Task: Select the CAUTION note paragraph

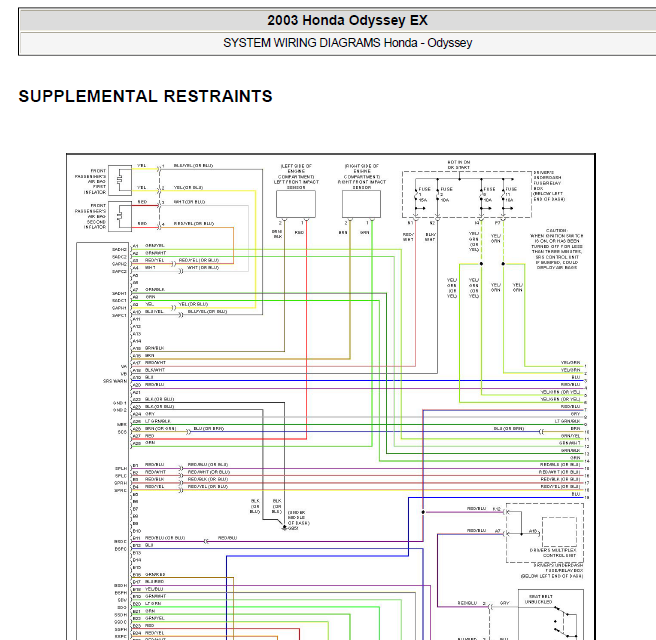Action: pos(557,249)
